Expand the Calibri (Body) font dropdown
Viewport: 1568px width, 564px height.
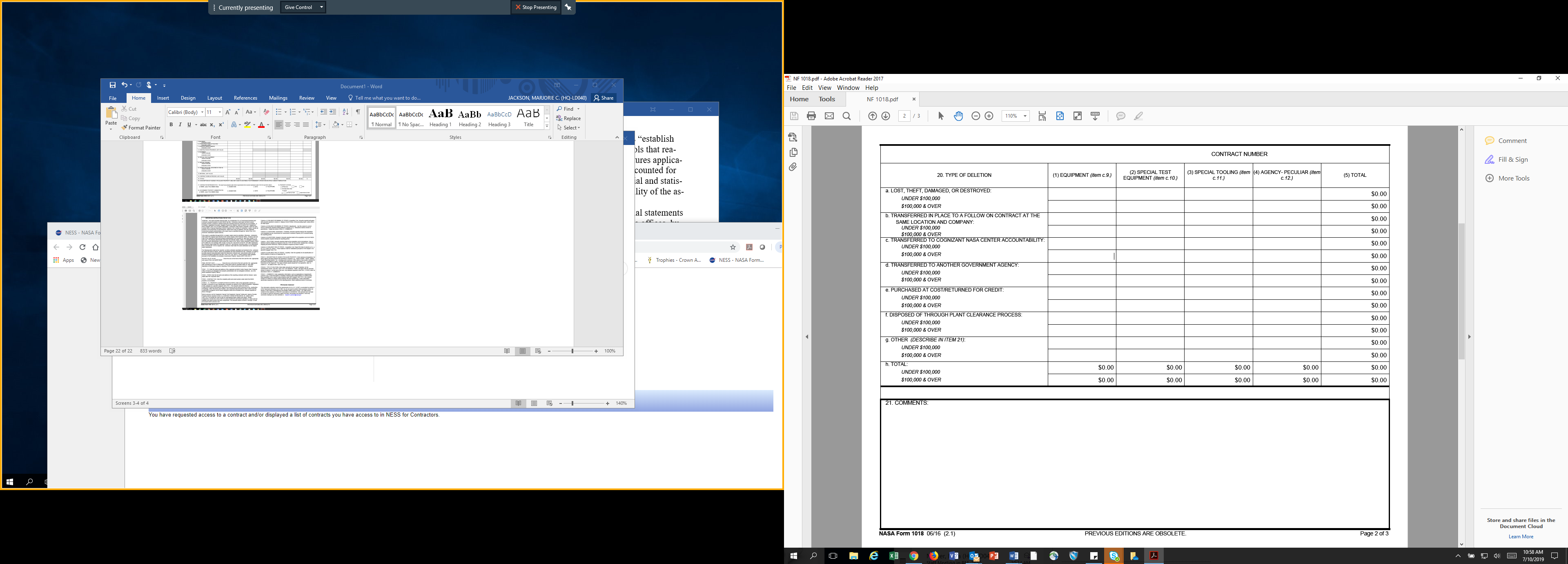click(x=202, y=112)
